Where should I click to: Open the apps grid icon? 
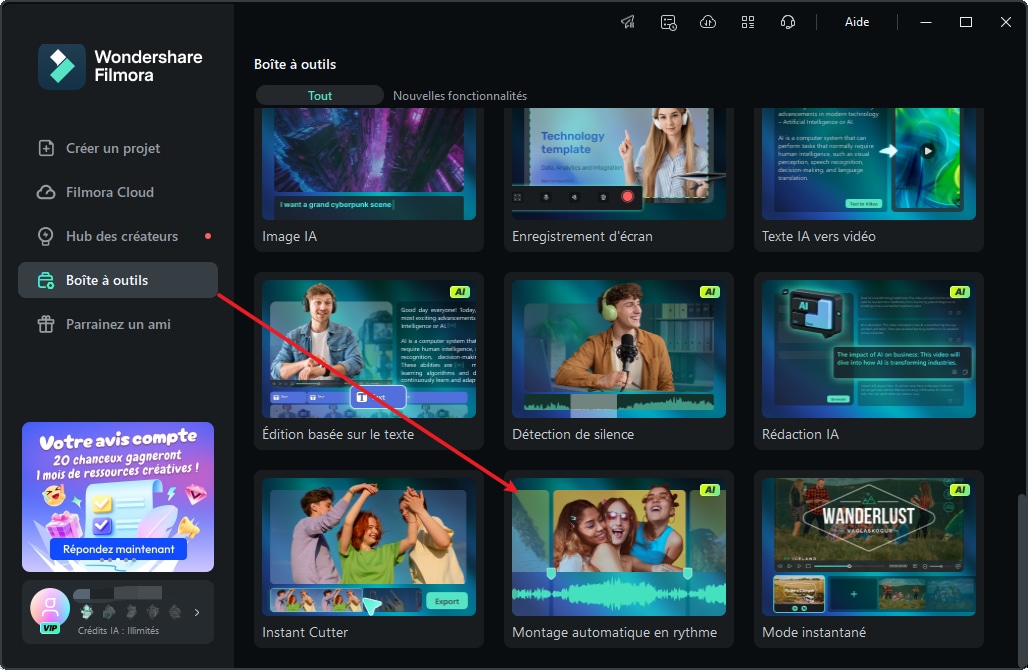(x=748, y=22)
